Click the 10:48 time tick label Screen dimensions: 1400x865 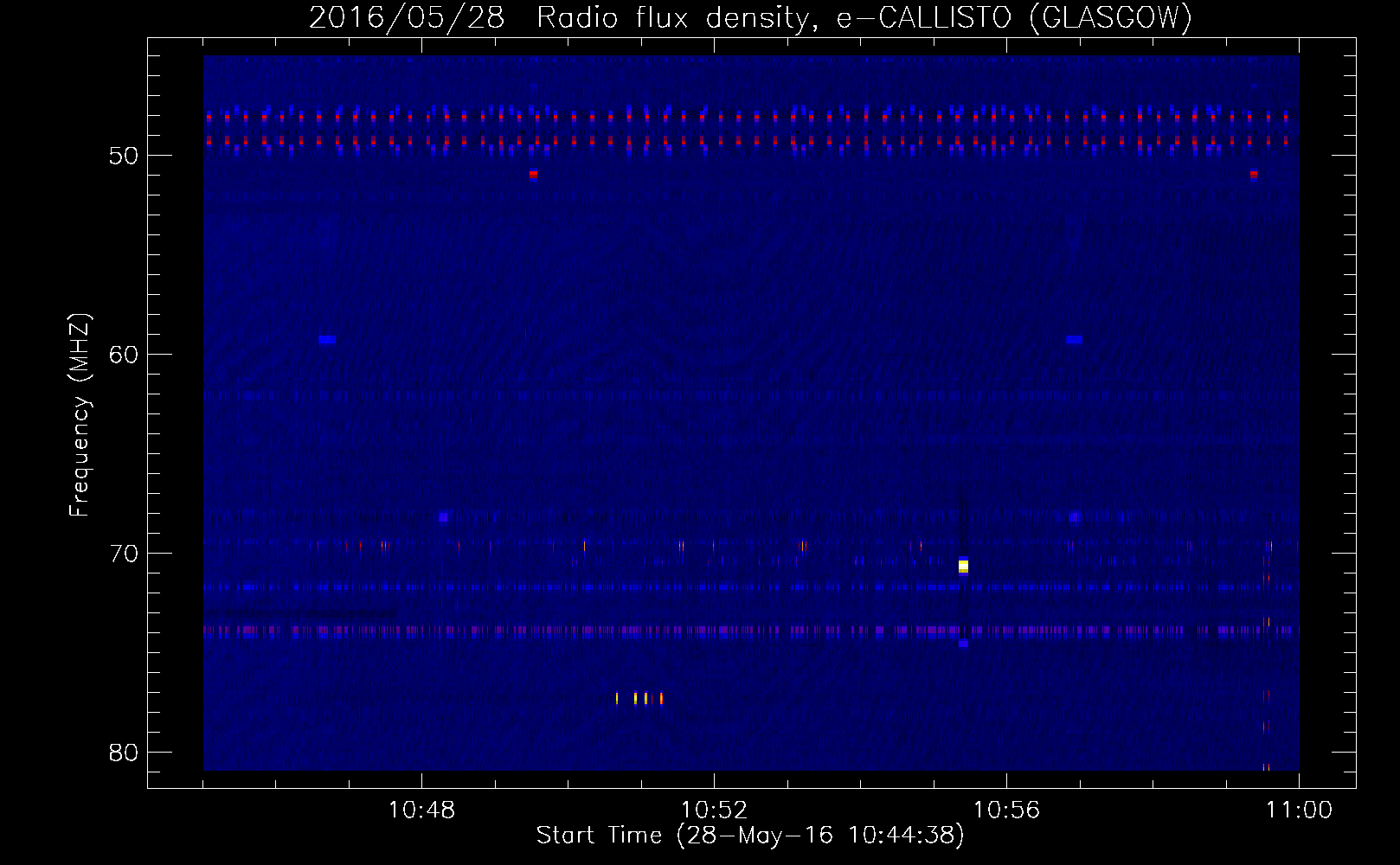click(421, 811)
